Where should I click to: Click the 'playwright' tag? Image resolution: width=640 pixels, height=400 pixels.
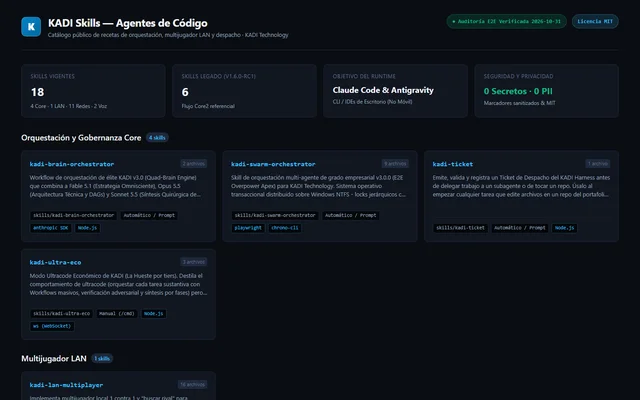[x=248, y=228]
